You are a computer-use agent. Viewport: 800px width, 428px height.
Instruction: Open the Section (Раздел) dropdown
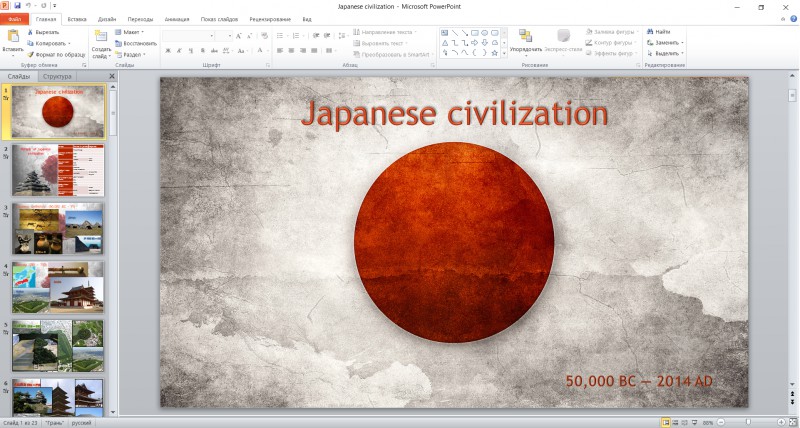[131, 54]
